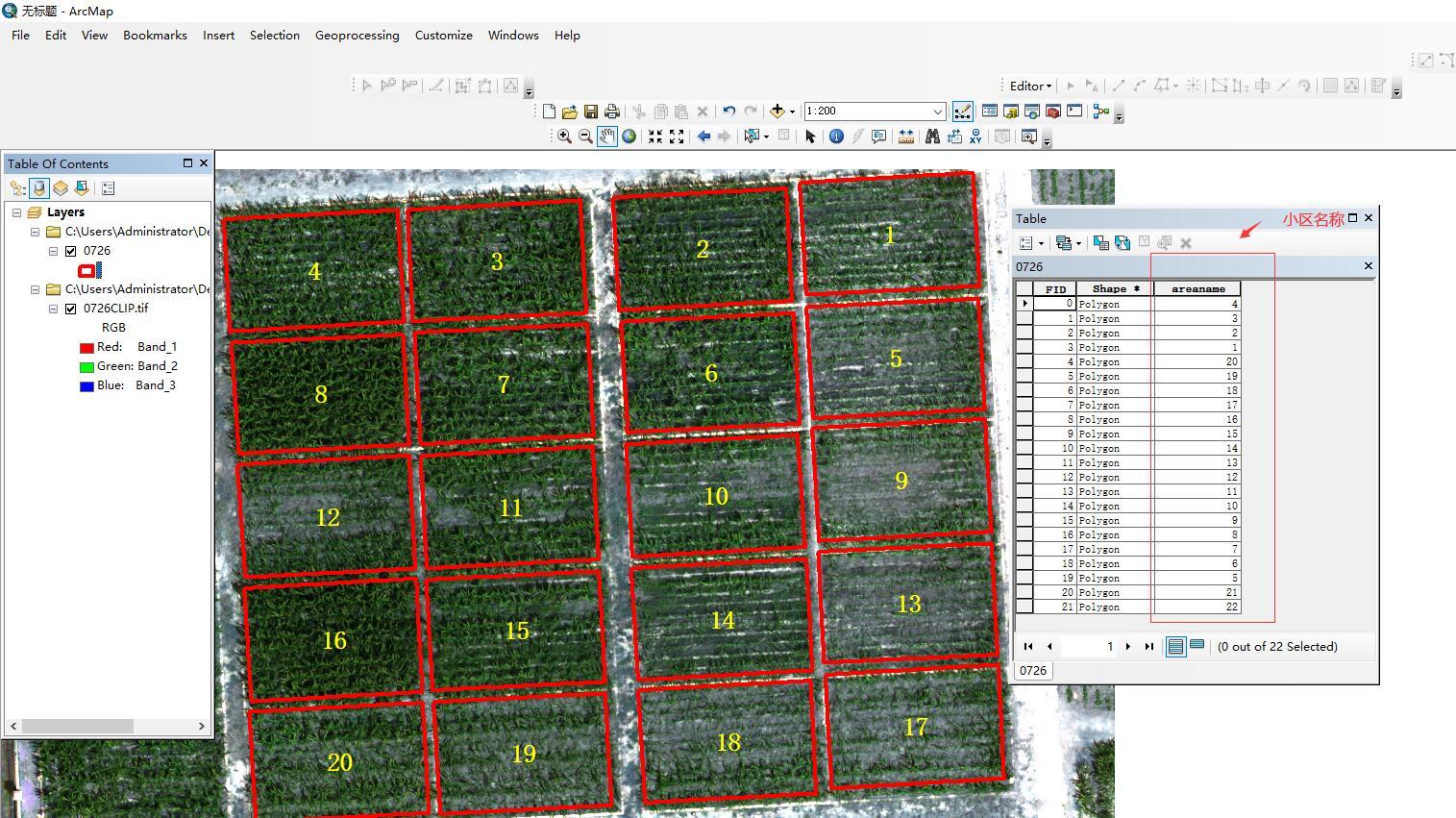Collapse the Layers data frame tree

(16, 212)
